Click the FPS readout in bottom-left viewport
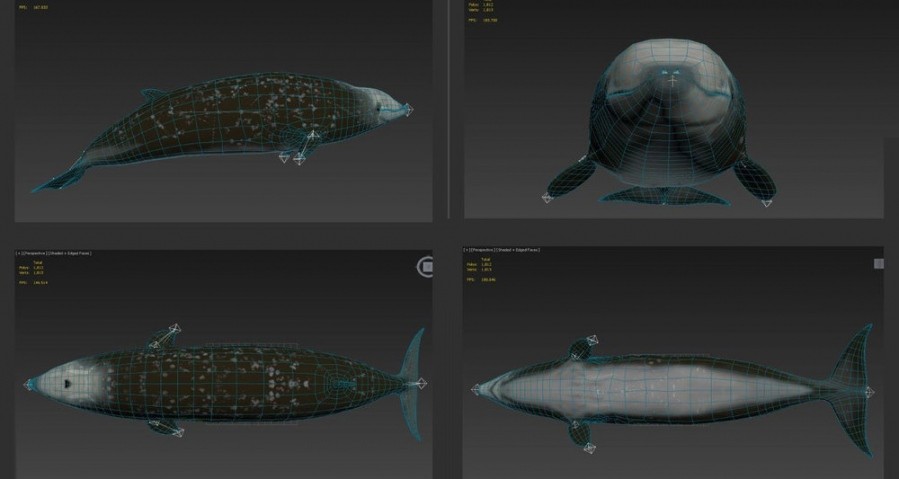This screenshot has width=899, height=479. tap(34, 282)
